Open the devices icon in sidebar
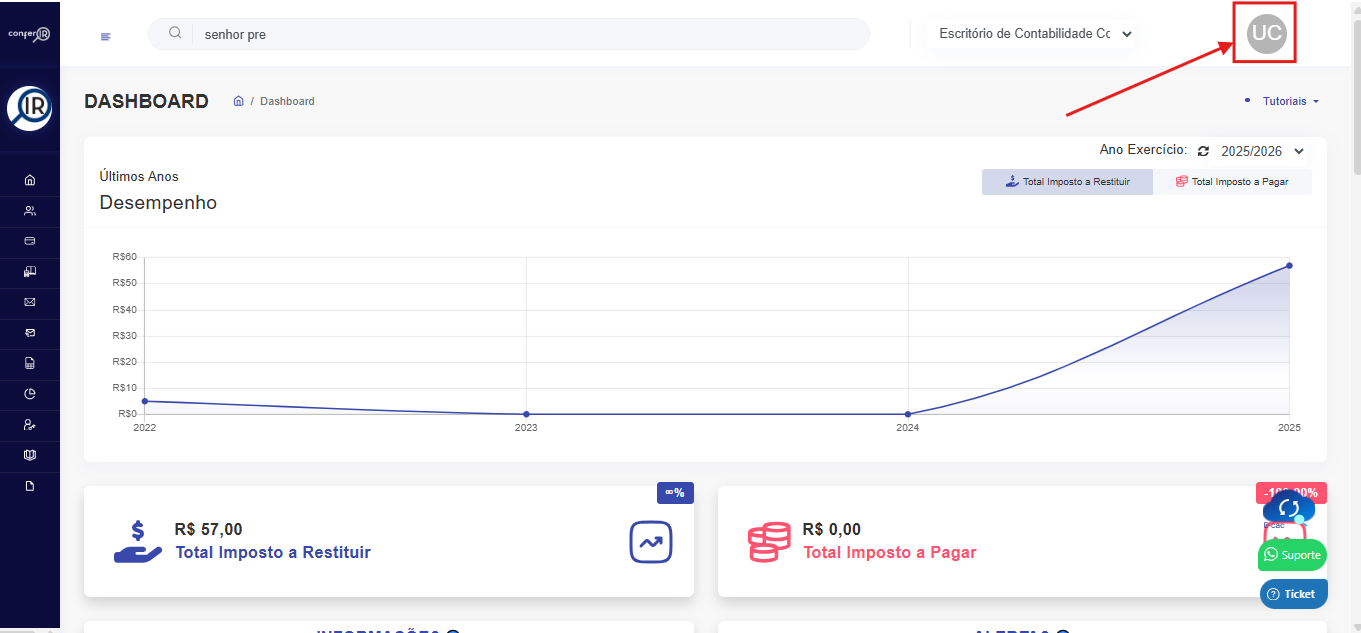Screen dimensions: 1361x633 [29, 271]
